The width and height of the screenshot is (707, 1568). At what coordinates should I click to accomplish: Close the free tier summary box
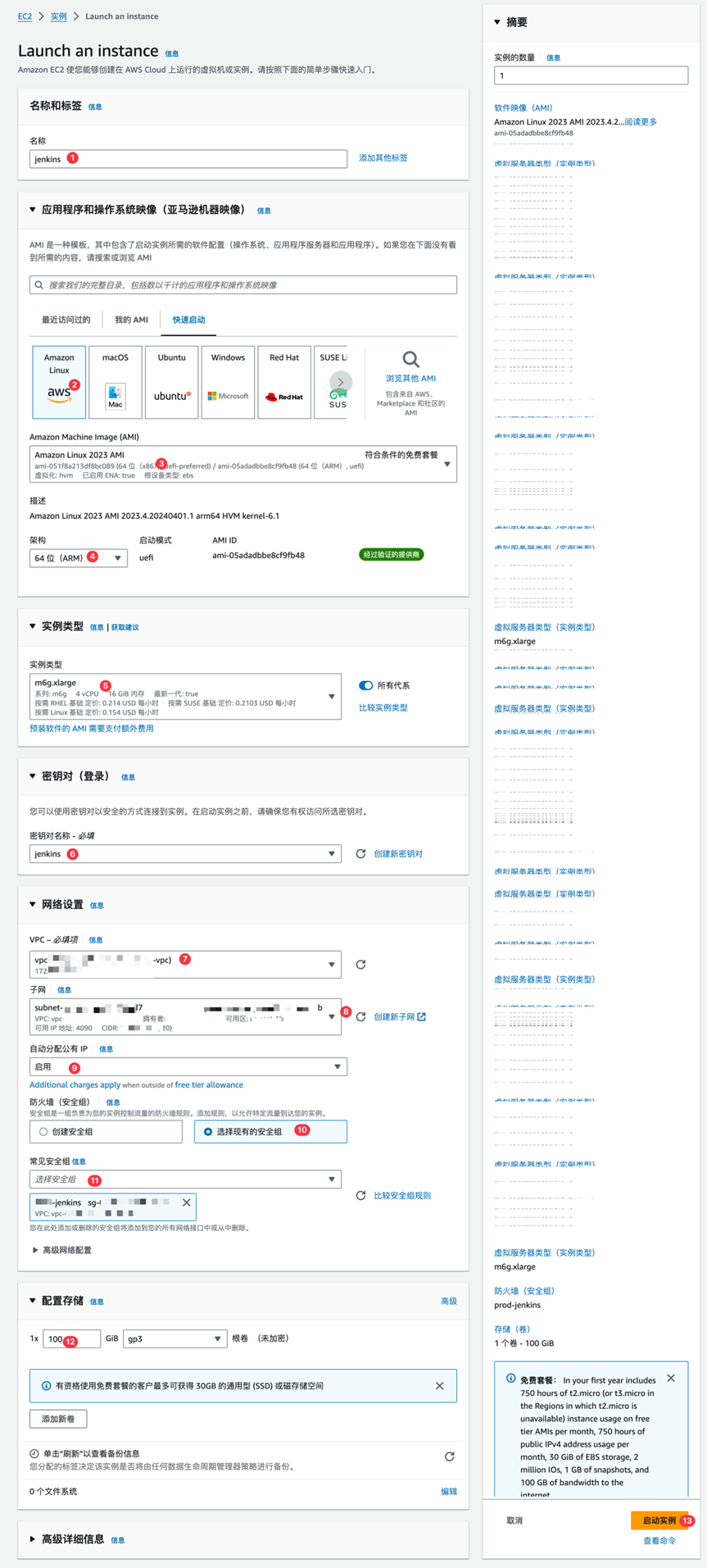[x=671, y=1379]
